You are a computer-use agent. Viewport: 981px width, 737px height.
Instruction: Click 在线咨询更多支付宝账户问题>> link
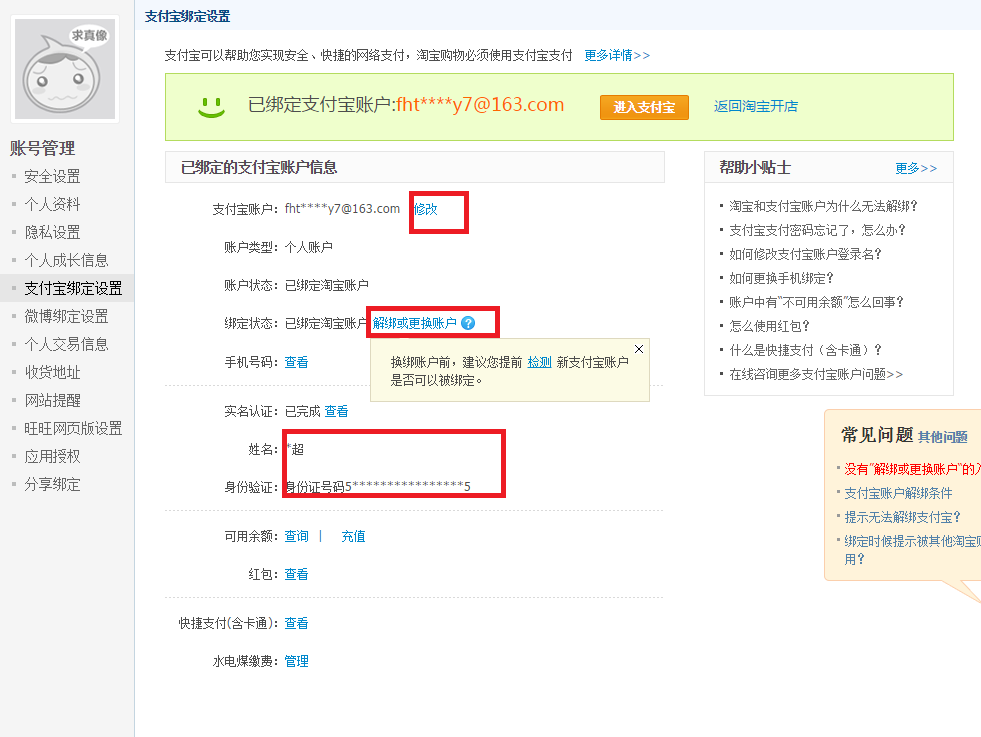coord(816,374)
